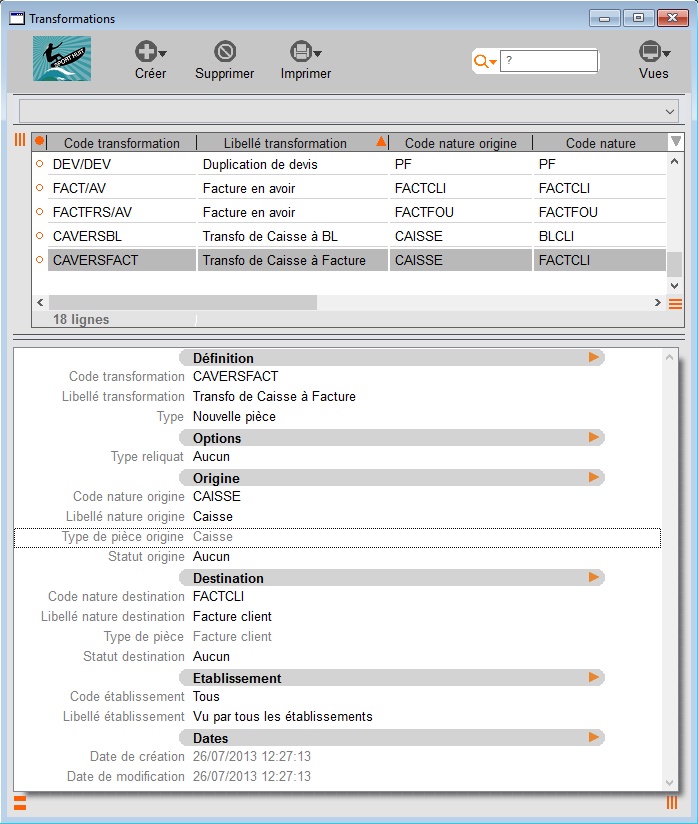Click the Statut destination value Aucun
698x824 pixels.
point(211,656)
